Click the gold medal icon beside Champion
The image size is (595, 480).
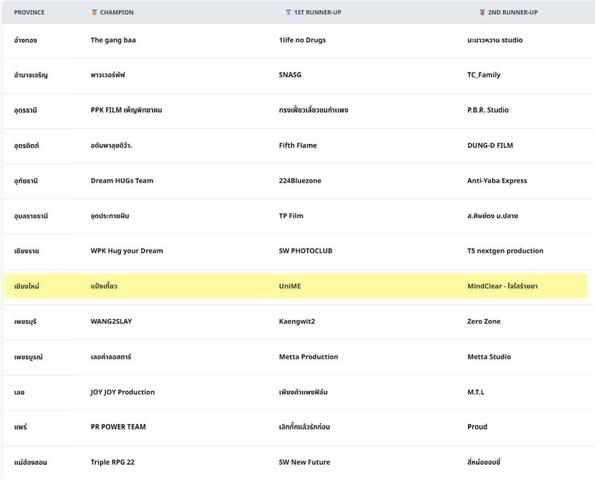click(94, 13)
